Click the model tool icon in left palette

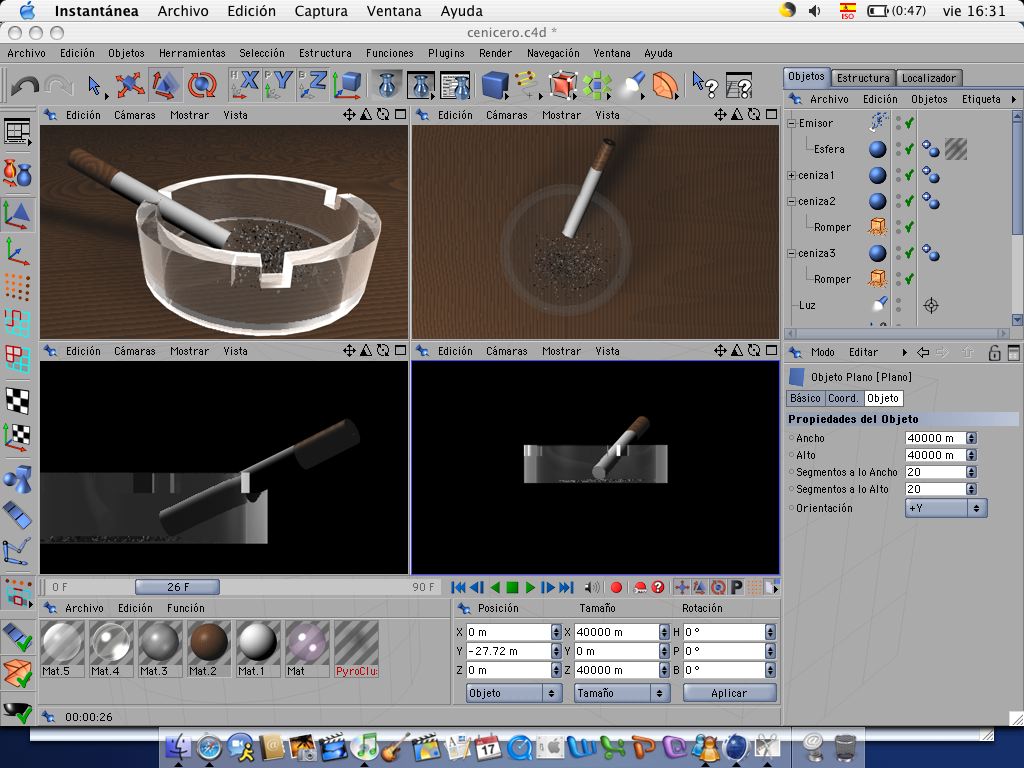17,215
